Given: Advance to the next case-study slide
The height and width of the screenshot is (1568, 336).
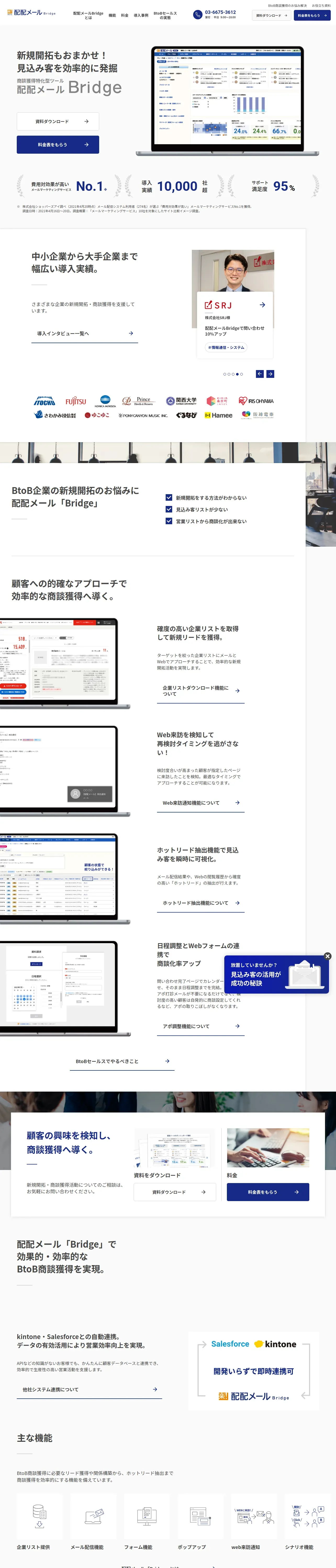Looking at the screenshot, I should 270,374.
